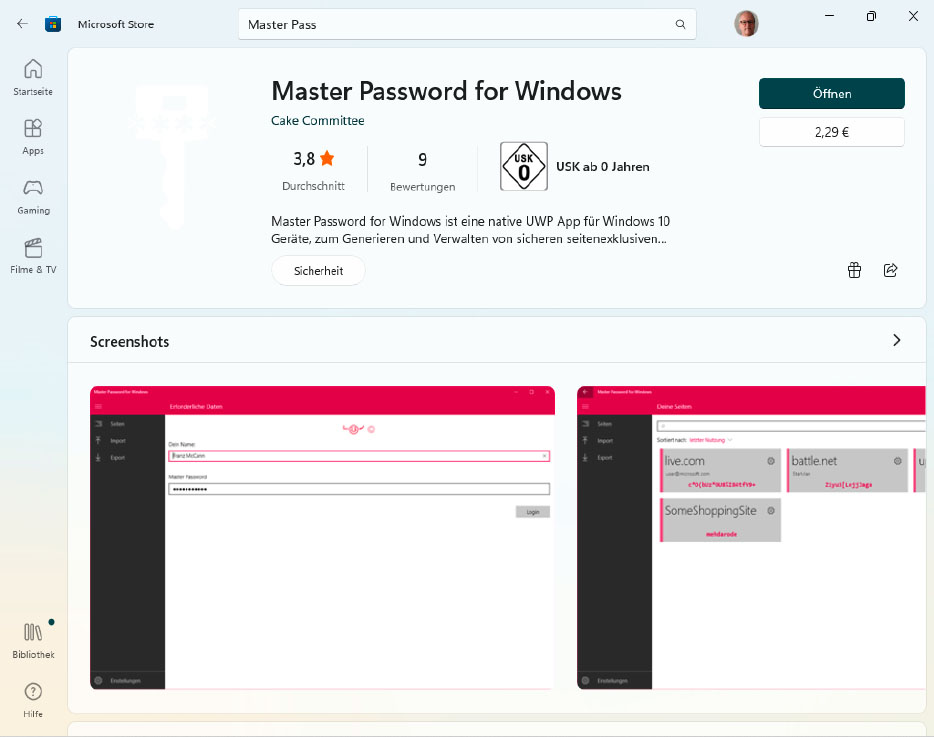Open Apps section in the sidebar
Viewport: 934px width, 737px height.
pyautogui.click(x=33, y=137)
